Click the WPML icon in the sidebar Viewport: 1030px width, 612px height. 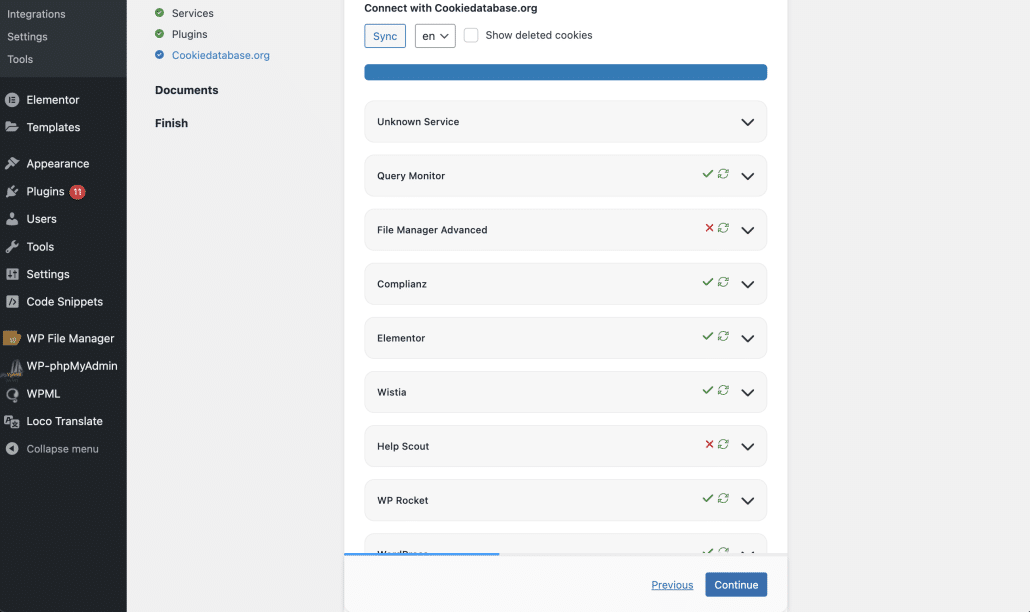click(x=12, y=394)
